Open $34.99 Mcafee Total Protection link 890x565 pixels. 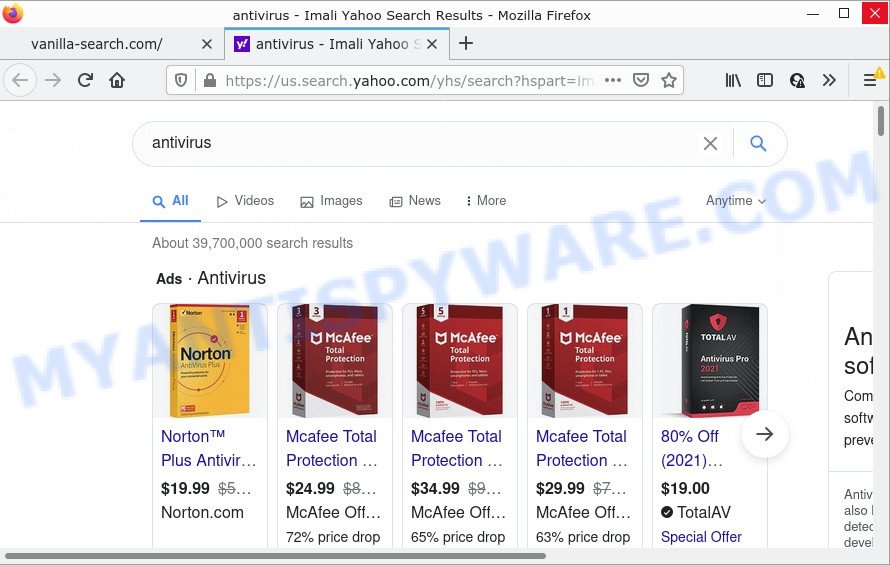(457, 448)
